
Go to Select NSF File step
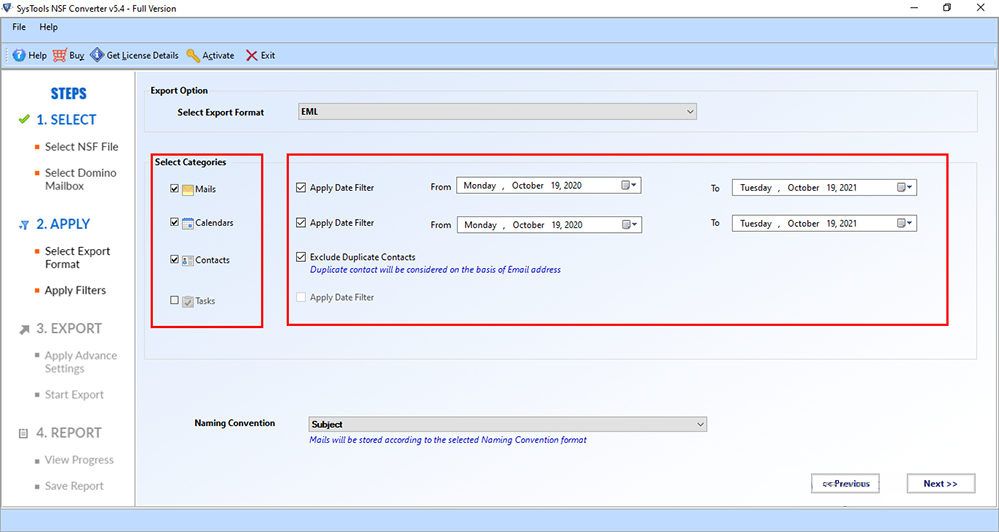[x=82, y=147]
